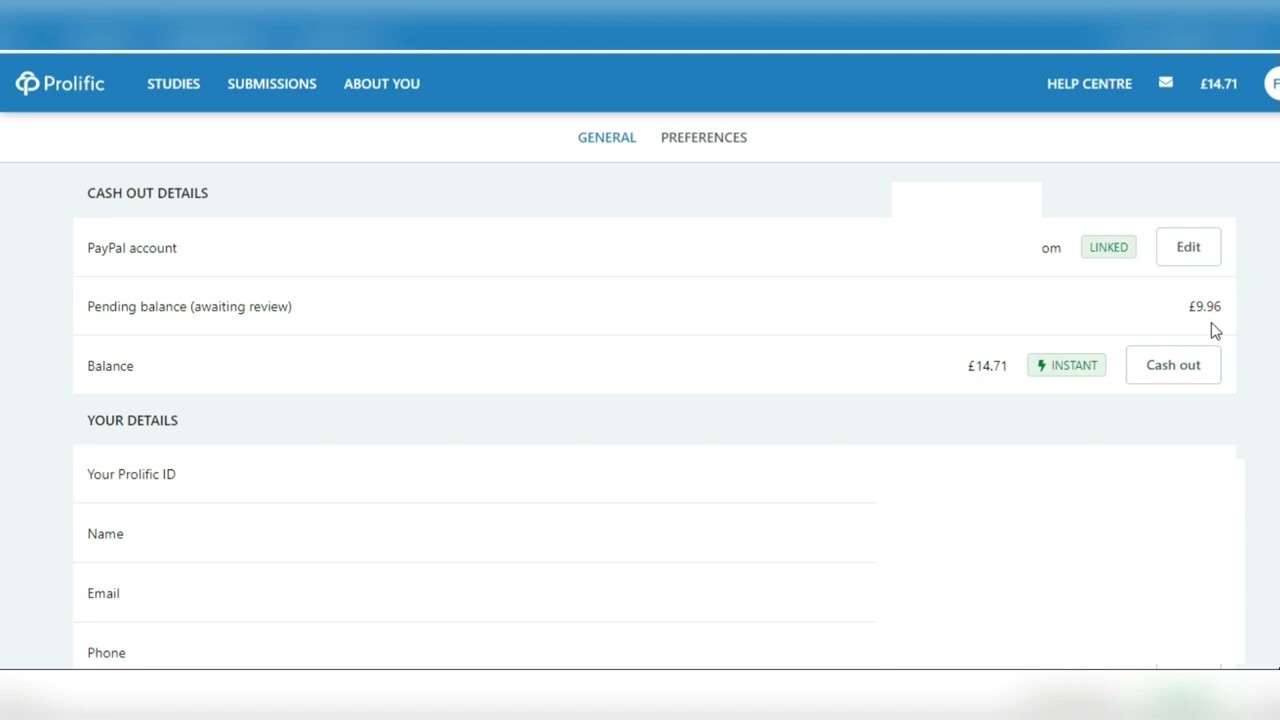Click the PayPal account label

coord(132,248)
